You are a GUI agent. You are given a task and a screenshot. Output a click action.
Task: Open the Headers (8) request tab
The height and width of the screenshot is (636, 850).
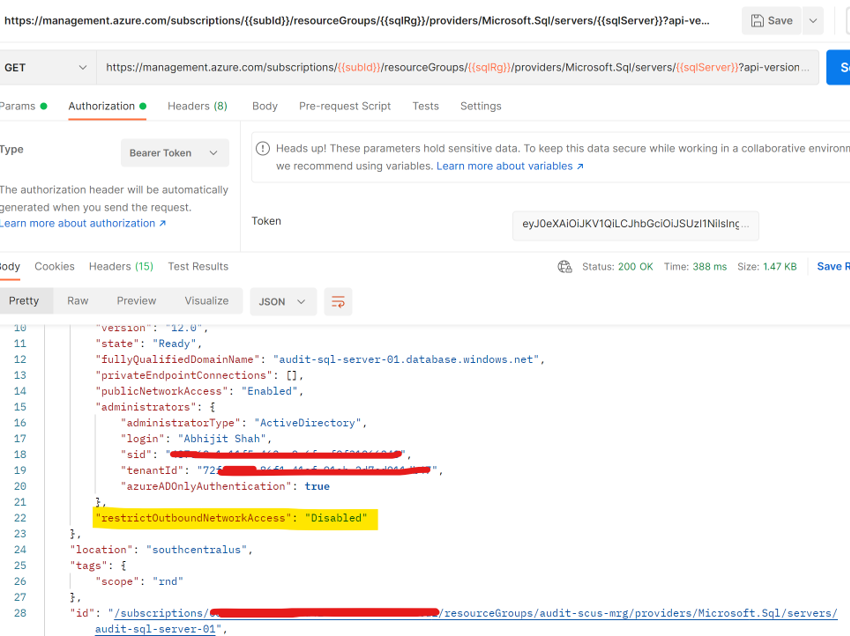click(x=197, y=106)
